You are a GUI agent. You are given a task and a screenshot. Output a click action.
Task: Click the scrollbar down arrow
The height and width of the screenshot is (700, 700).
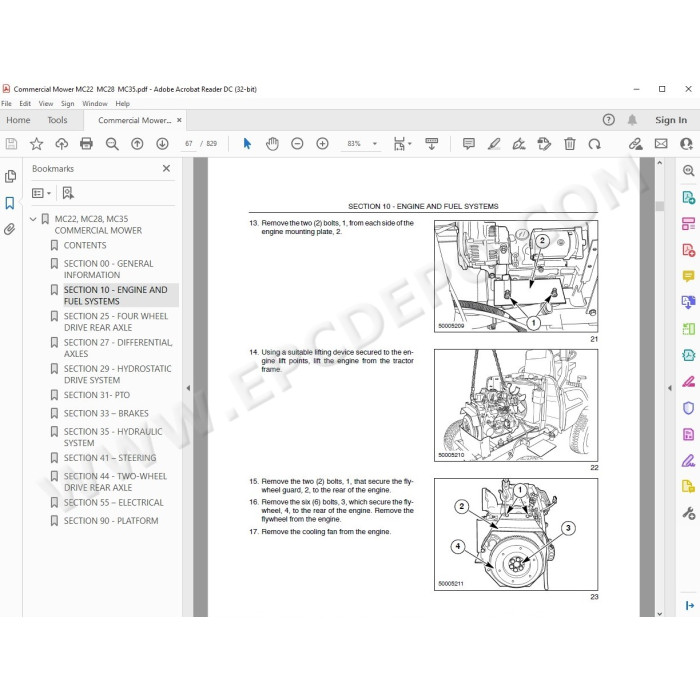660,613
